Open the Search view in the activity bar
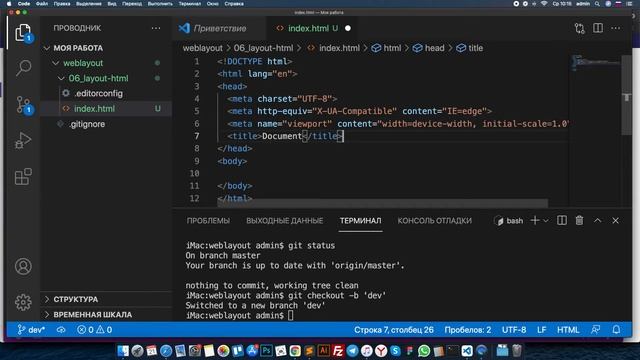The height and width of the screenshot is (360, 640). 23,68
